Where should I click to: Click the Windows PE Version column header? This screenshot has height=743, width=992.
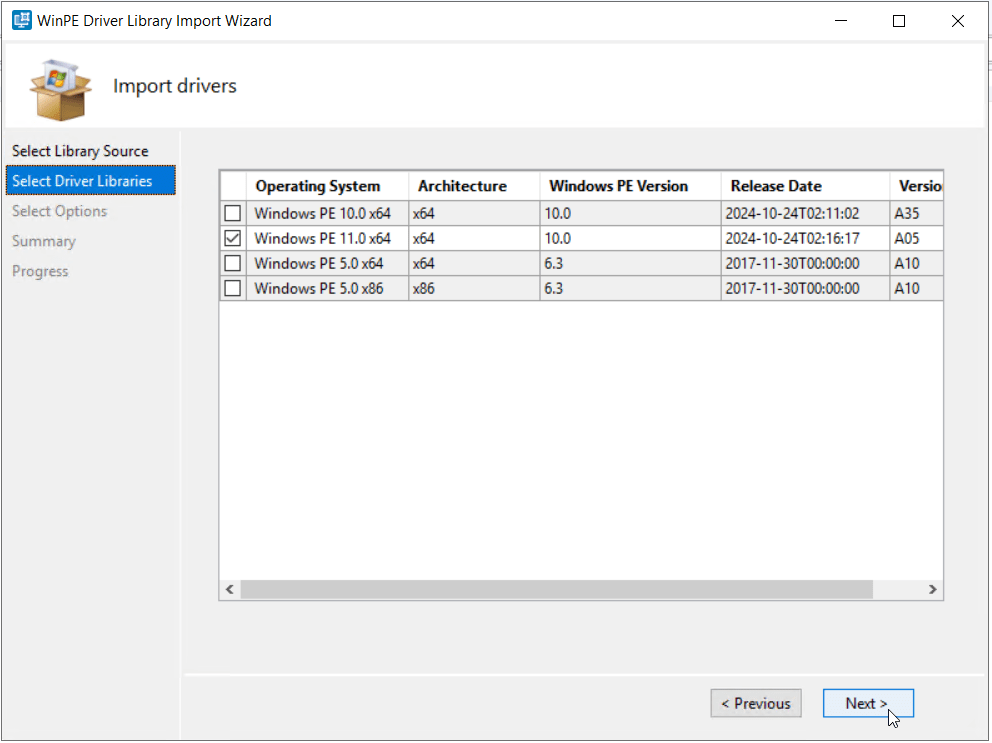click(619, 186)
